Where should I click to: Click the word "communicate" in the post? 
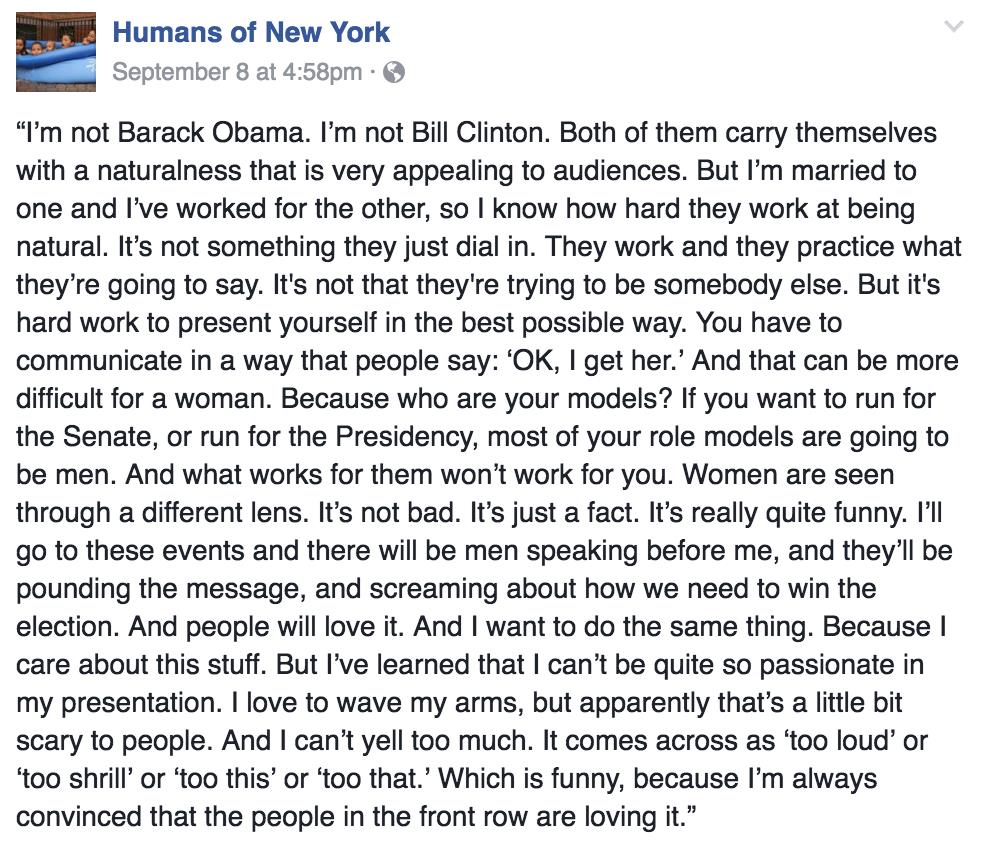99,361
